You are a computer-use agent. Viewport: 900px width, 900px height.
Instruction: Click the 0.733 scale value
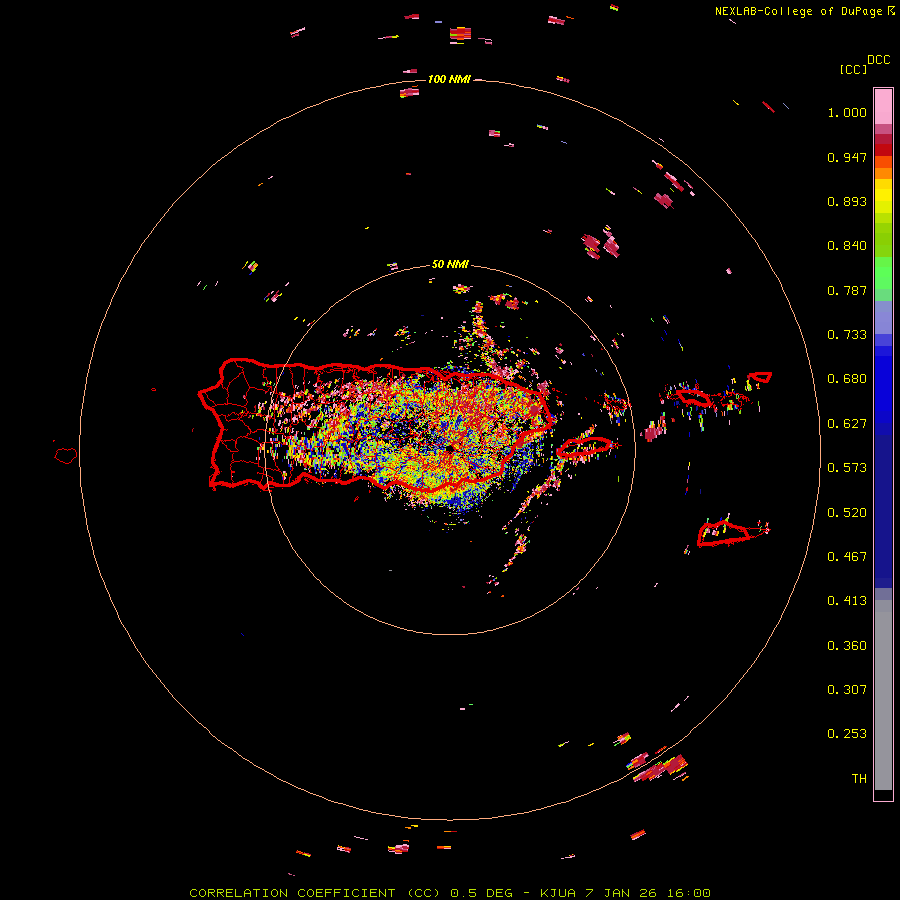click(847, 335)
